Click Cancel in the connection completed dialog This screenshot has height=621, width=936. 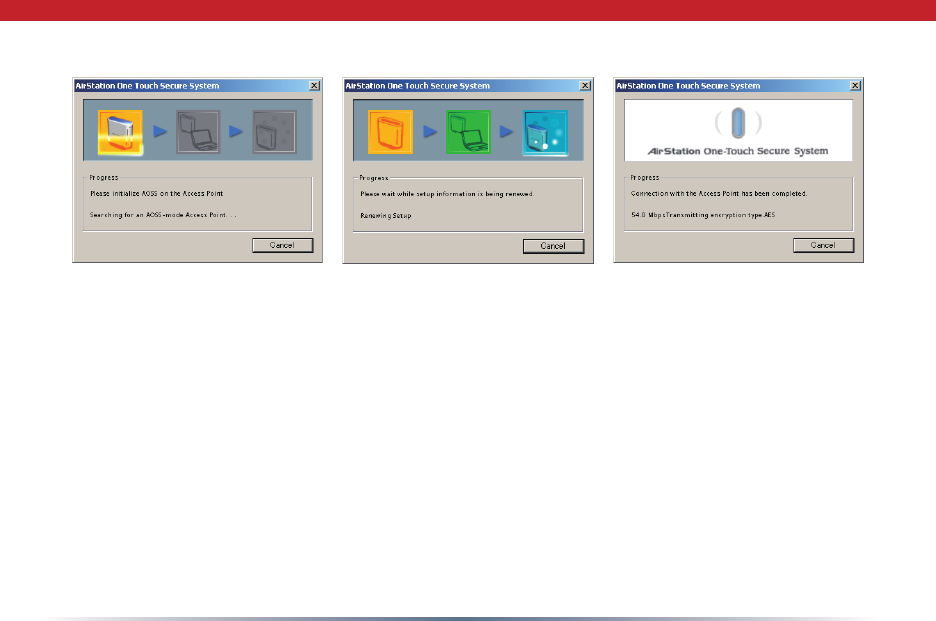pyautogui.click(x=823, y=245)
